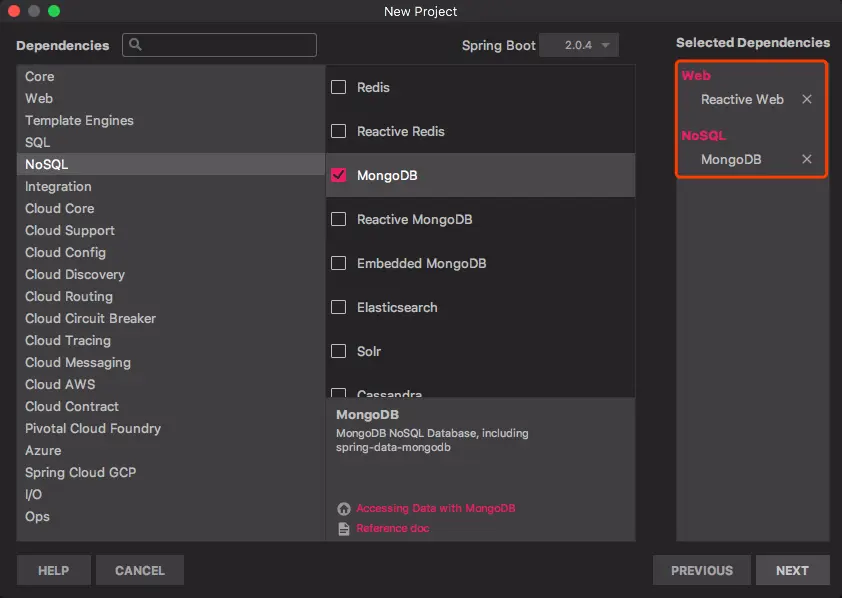The image size is (842, 598).
Task: Select the Cloud AWS category
Action: point(171,384)
